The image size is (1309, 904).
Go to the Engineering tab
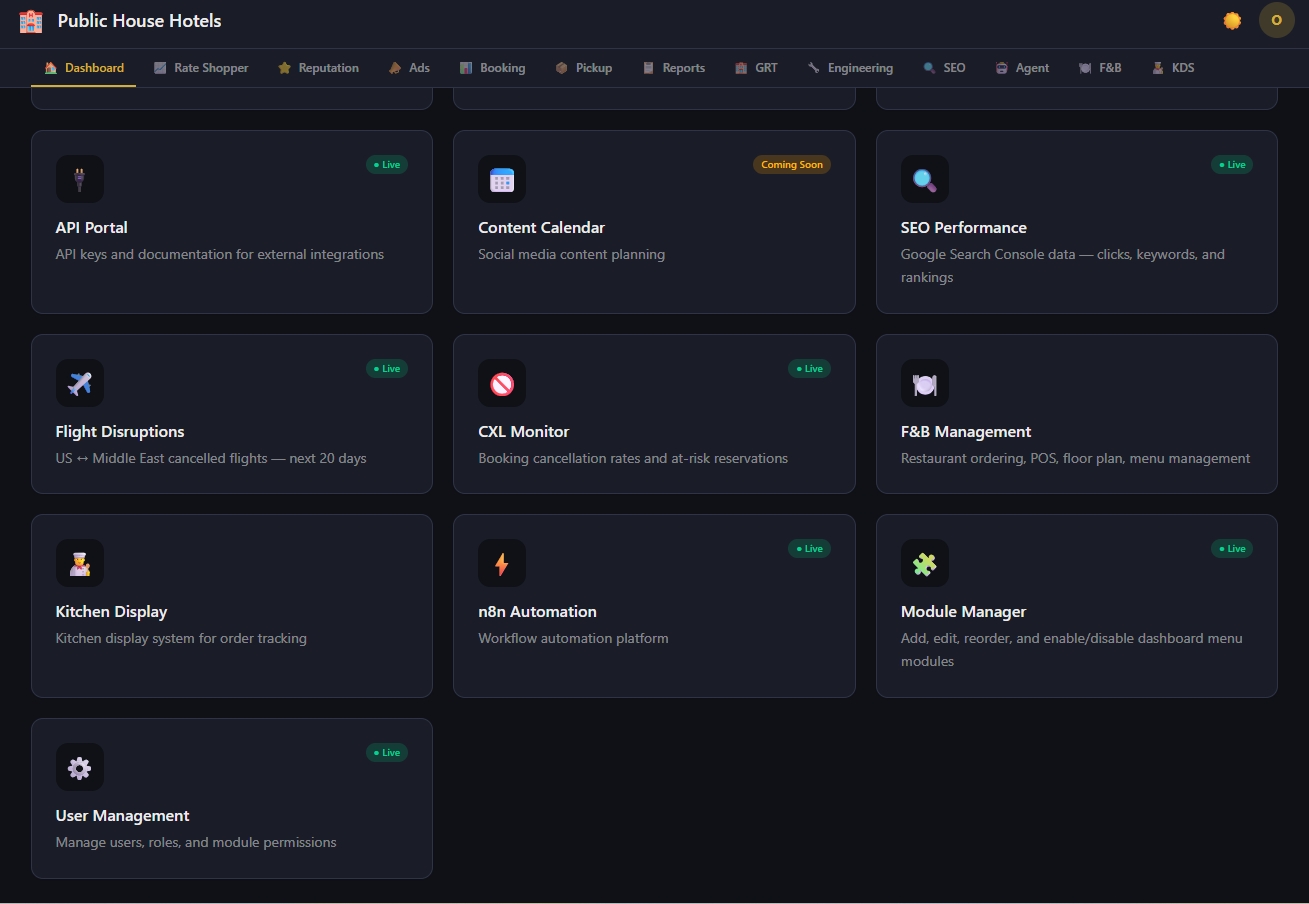click(850, 68)
